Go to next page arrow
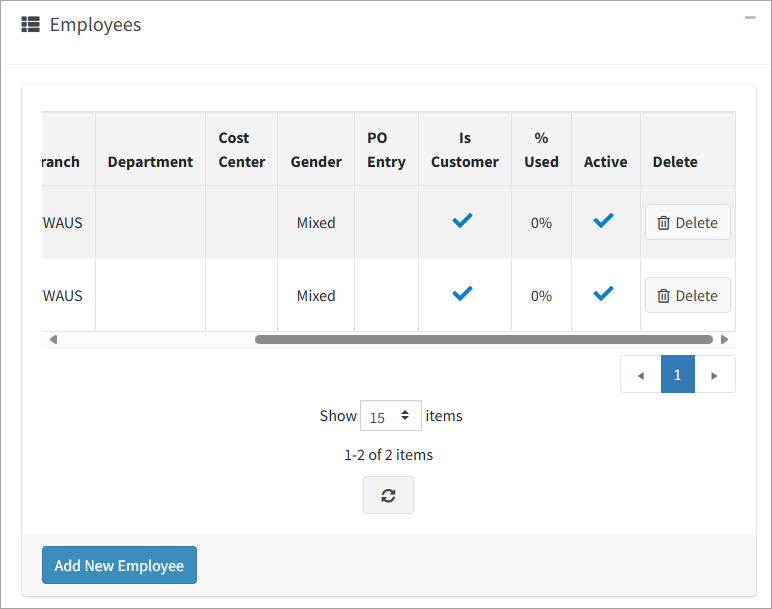The width and height of the screenshot is (772, 609). coord(714,375)
